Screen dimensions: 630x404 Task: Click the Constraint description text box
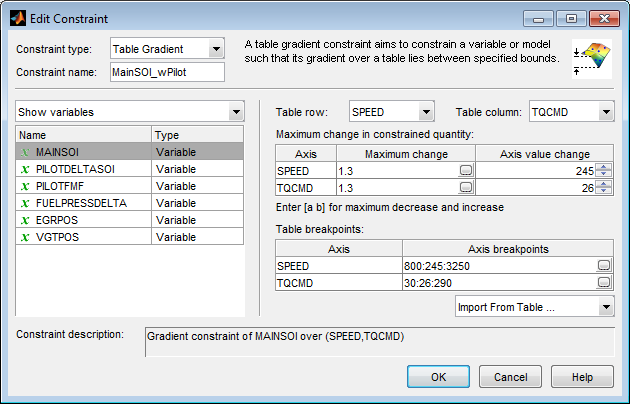(380, 342)
